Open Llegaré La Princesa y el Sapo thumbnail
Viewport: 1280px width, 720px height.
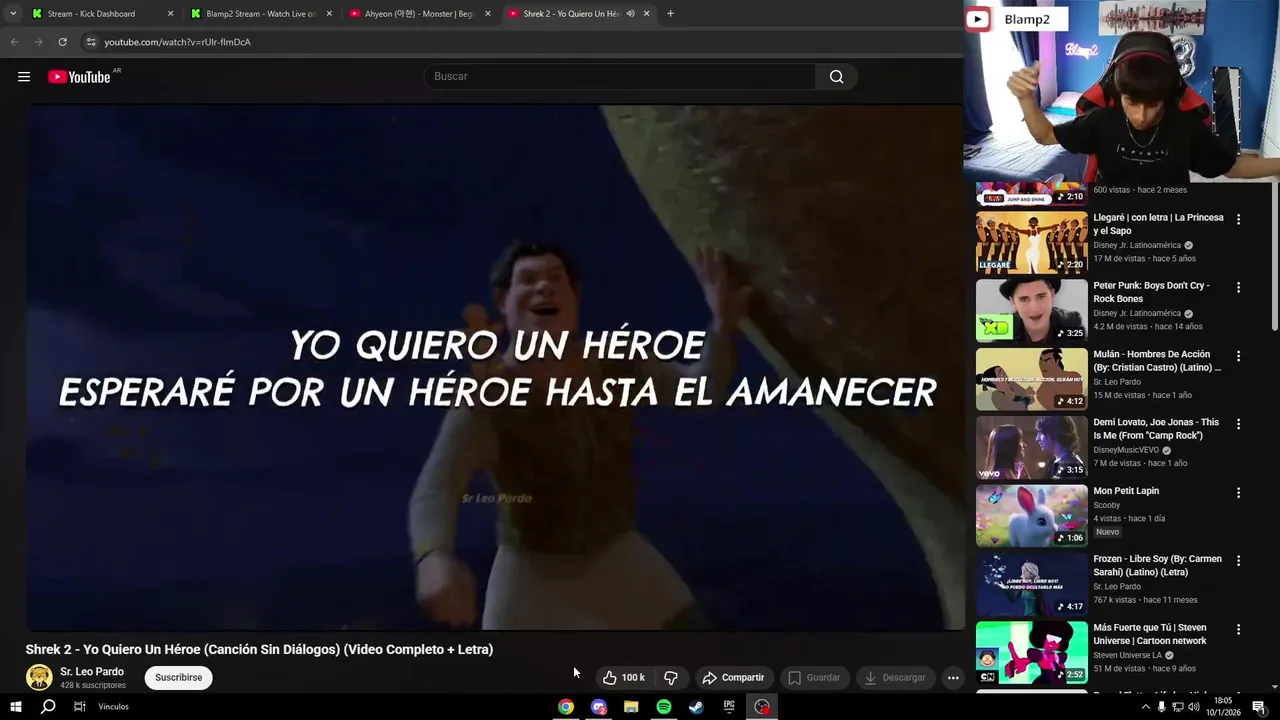1031,242
